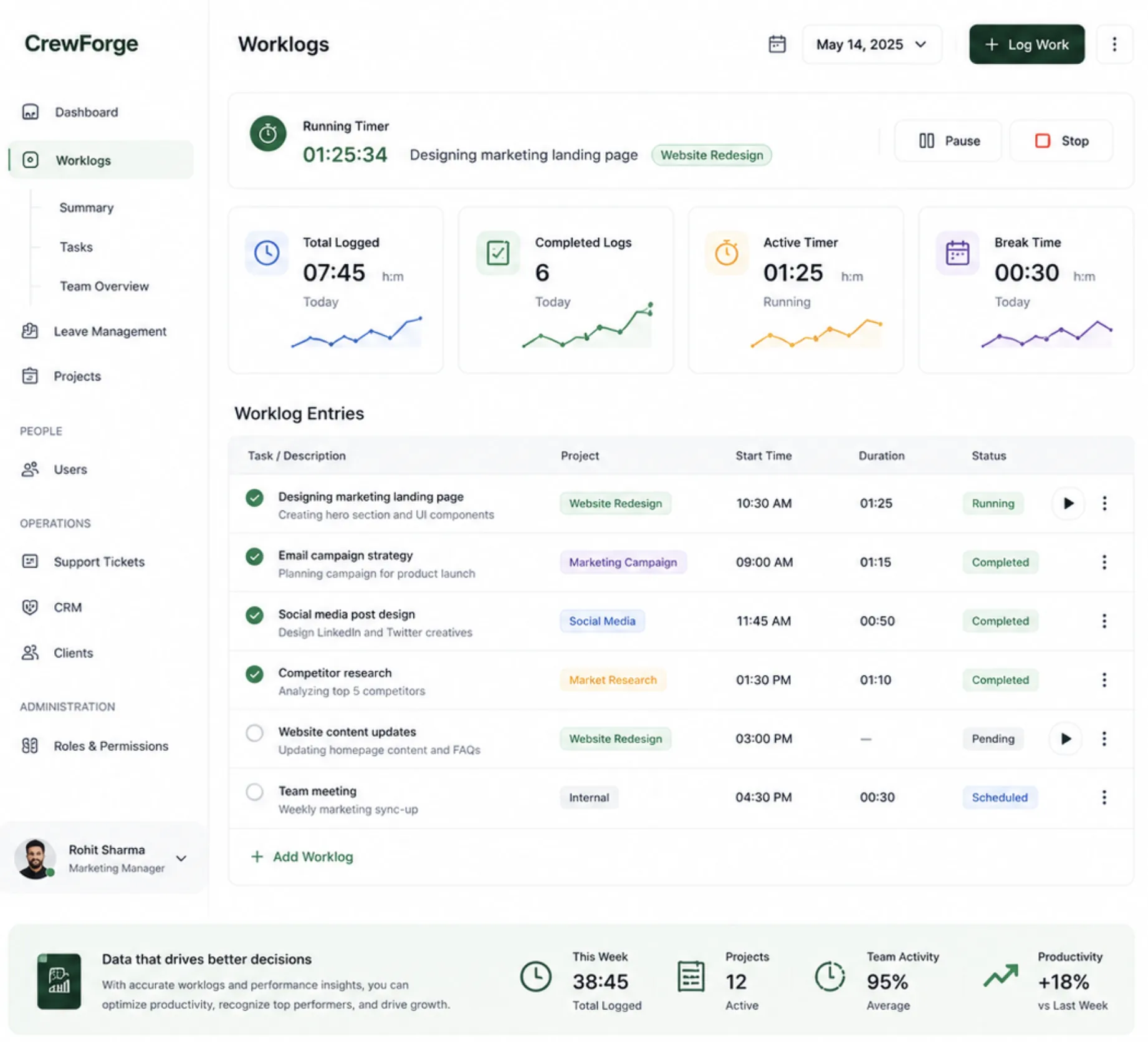Go to the Summary submenu item

(x=87, y=208)
